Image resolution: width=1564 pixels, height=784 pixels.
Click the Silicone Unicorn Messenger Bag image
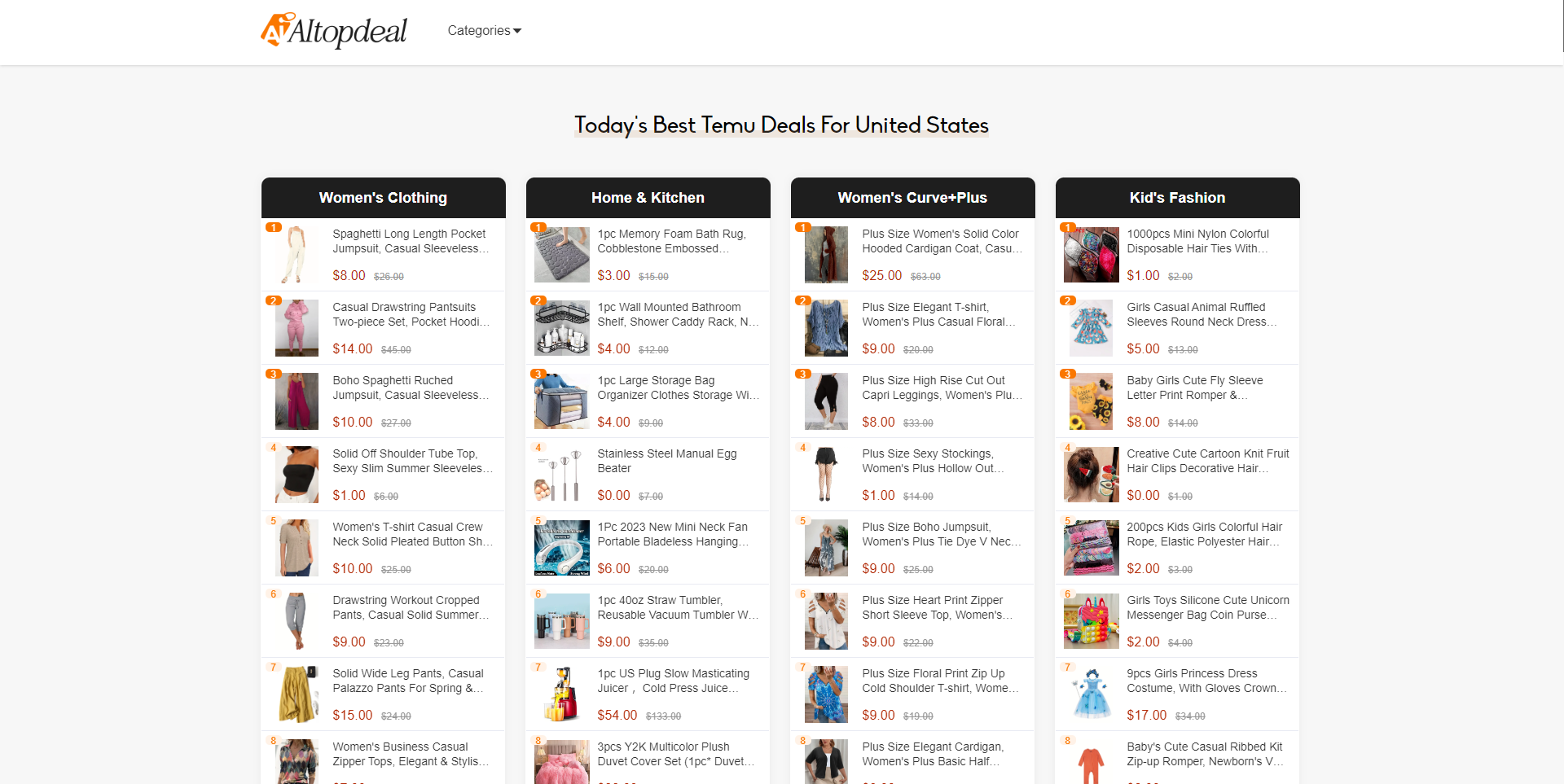tap(1091, 621)
